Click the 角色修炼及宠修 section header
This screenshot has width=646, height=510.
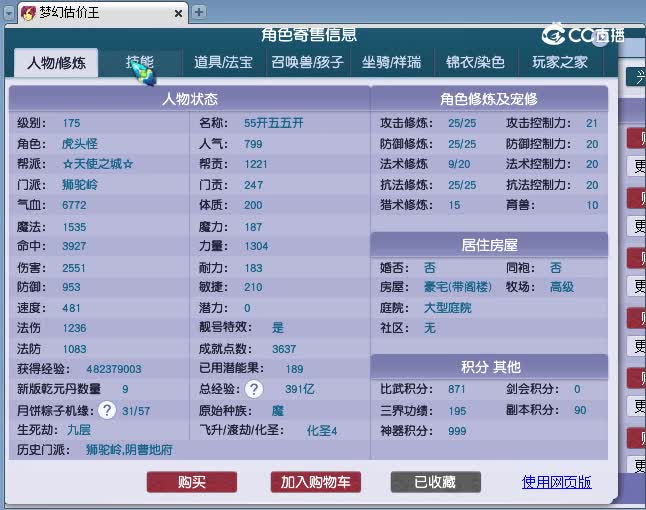(489, 99)
